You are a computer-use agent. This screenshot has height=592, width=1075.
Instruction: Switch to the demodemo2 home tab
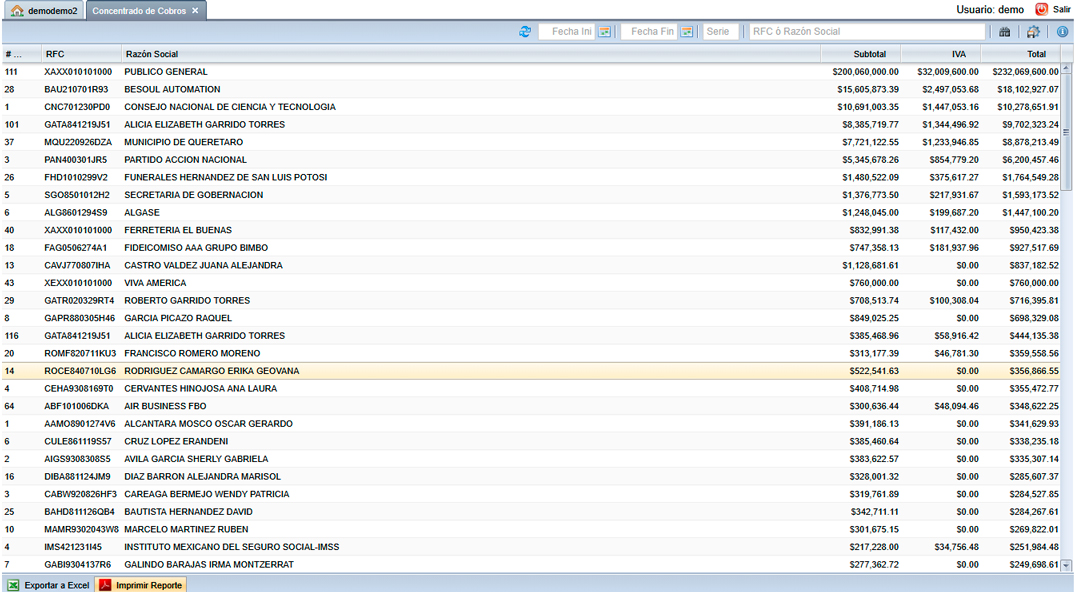pyautogui.click(x=43, y=10)
